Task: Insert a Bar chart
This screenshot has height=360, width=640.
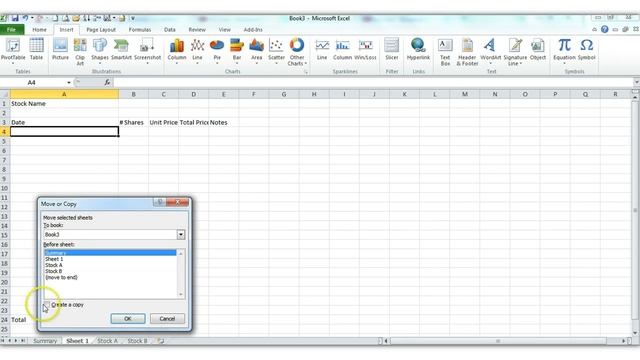Action: (x=237, y=51)
